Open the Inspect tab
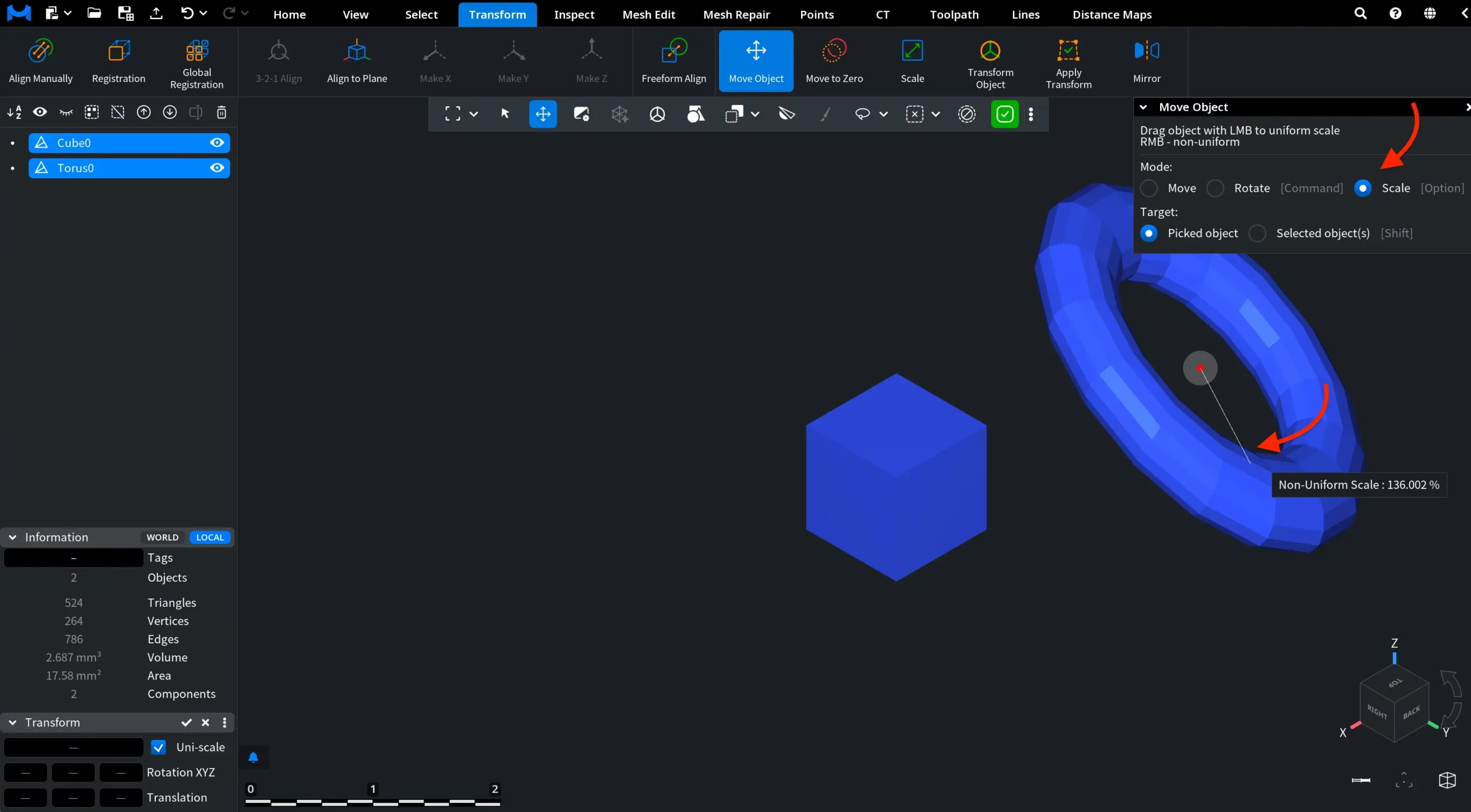The width and height of the screenshot is (1471, 812). [574, 14]
